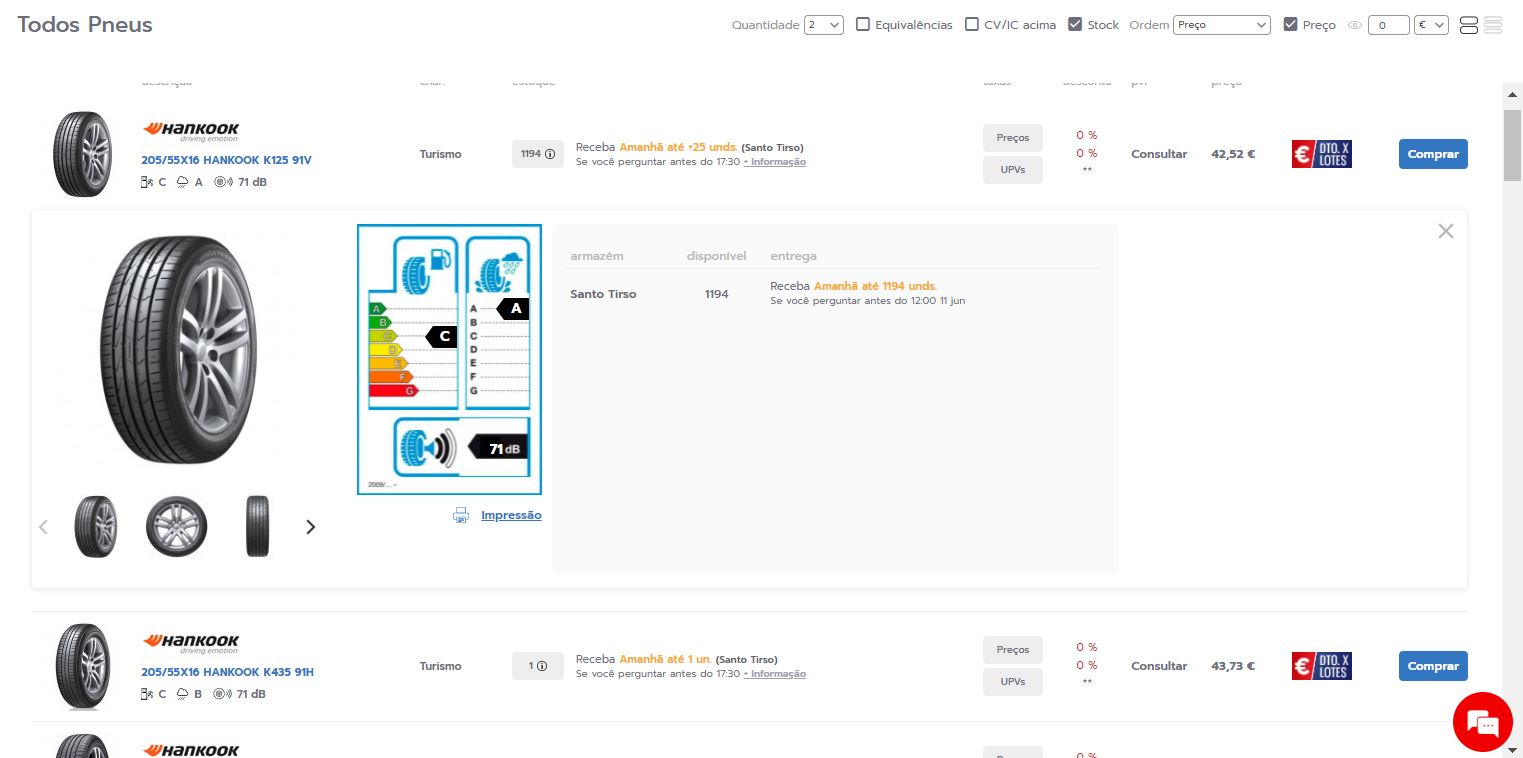The height and width of the screenshot is (758, 1523).
Task: Select the tire side-view wheel thumbnail
Action: coord(177,527)
